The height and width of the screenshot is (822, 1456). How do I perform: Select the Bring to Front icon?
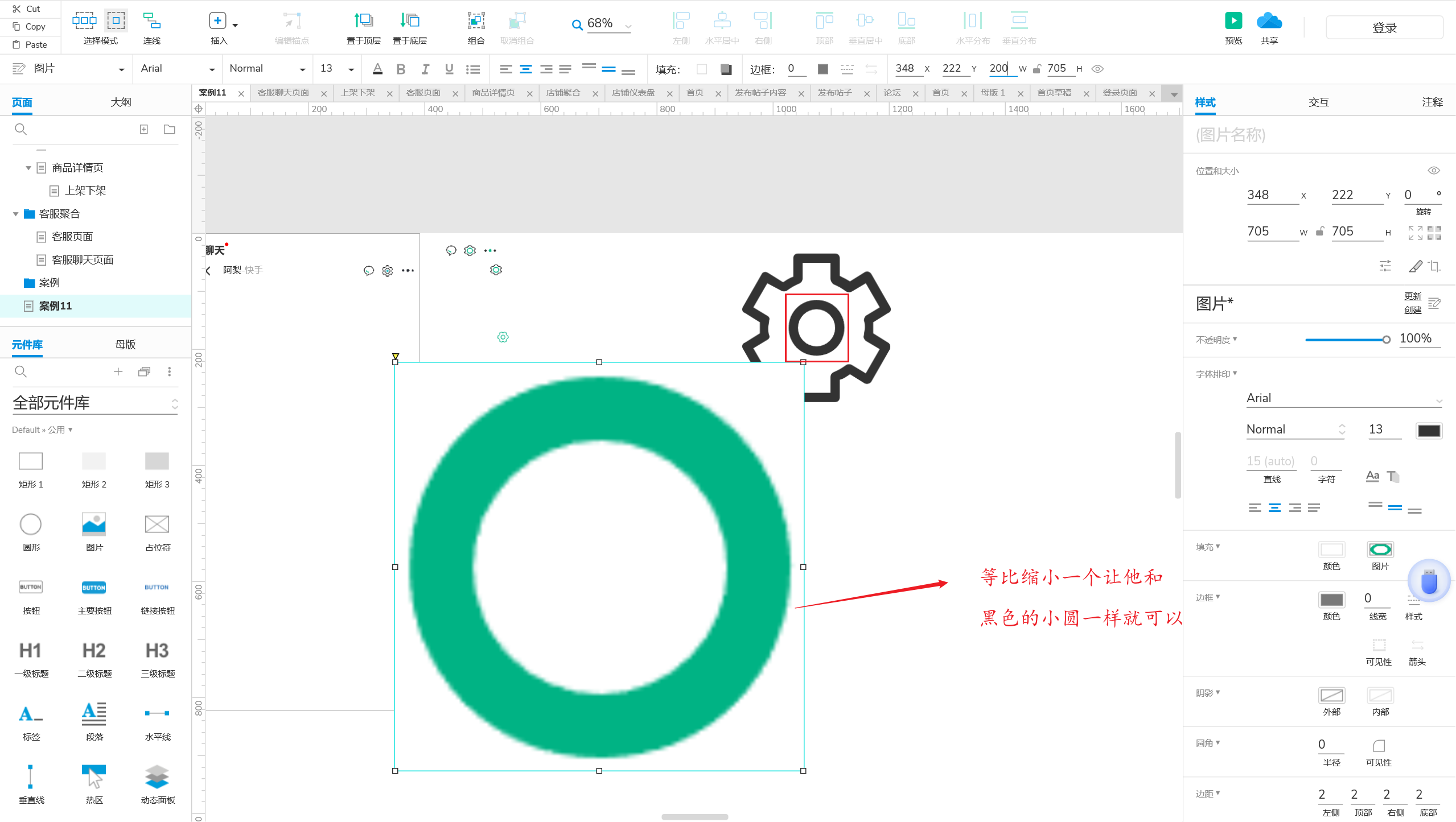(x=363, y=21)
